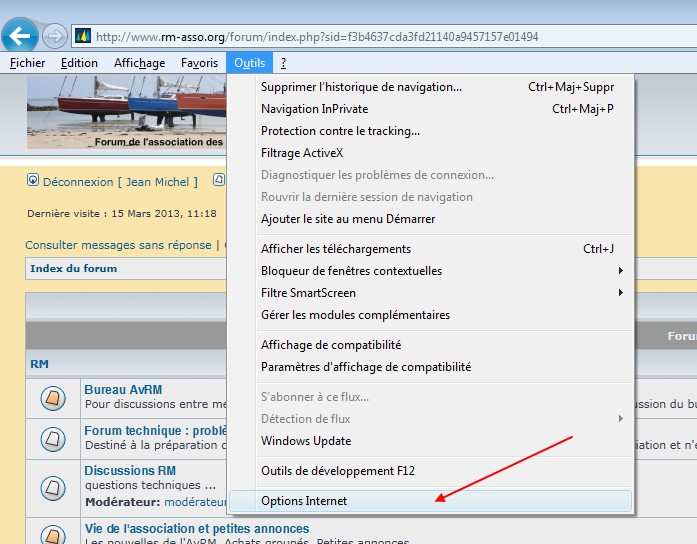
Task: Launch Windows Update from menu
Action: (x=430, y=441)
